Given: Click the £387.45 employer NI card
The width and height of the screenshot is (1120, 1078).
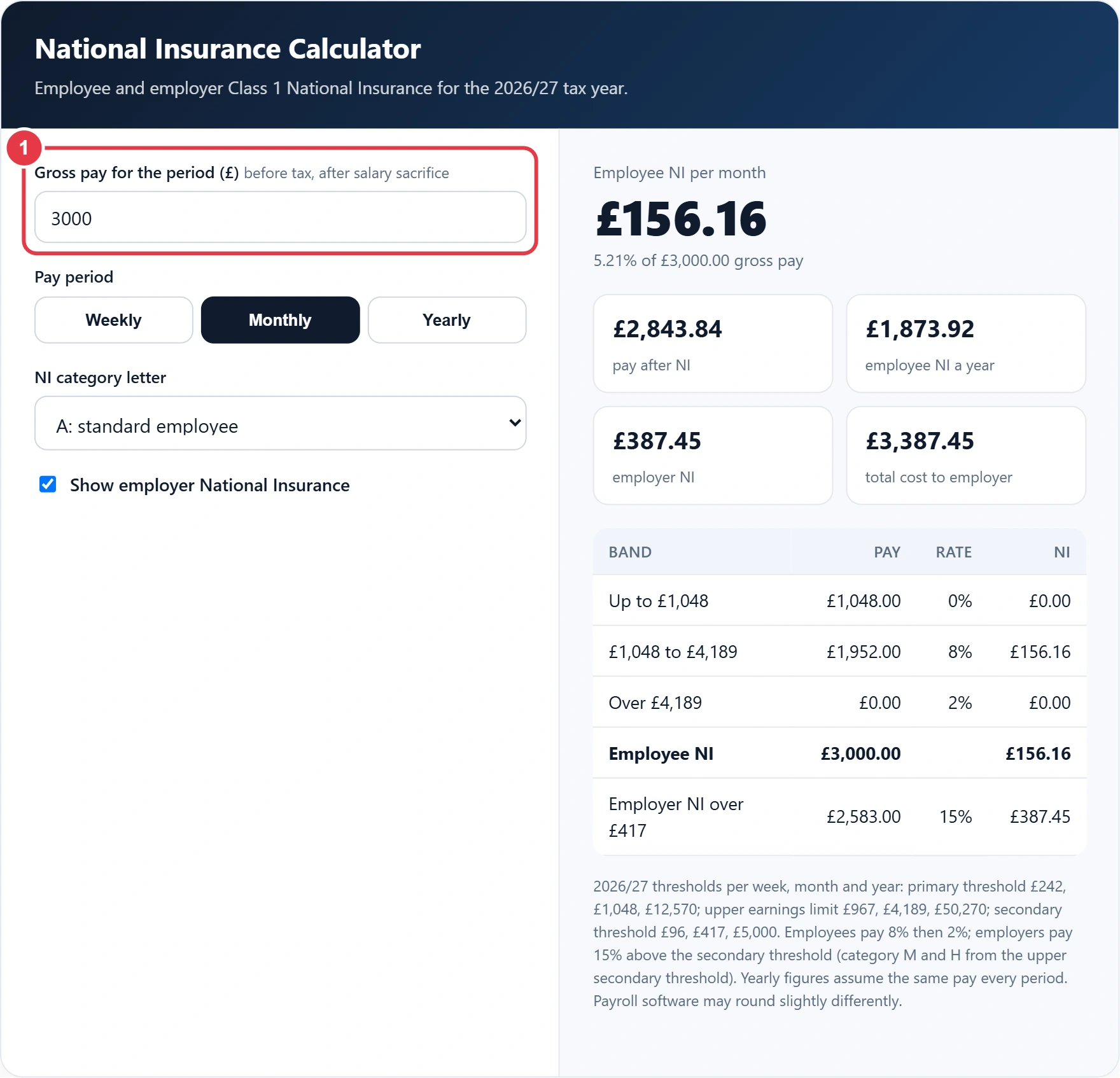Looking at the screenshot, I should click(713, 456).
